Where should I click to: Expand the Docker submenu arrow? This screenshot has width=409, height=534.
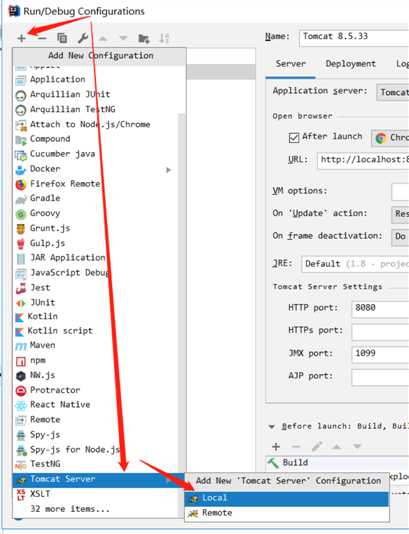(168, 170)
